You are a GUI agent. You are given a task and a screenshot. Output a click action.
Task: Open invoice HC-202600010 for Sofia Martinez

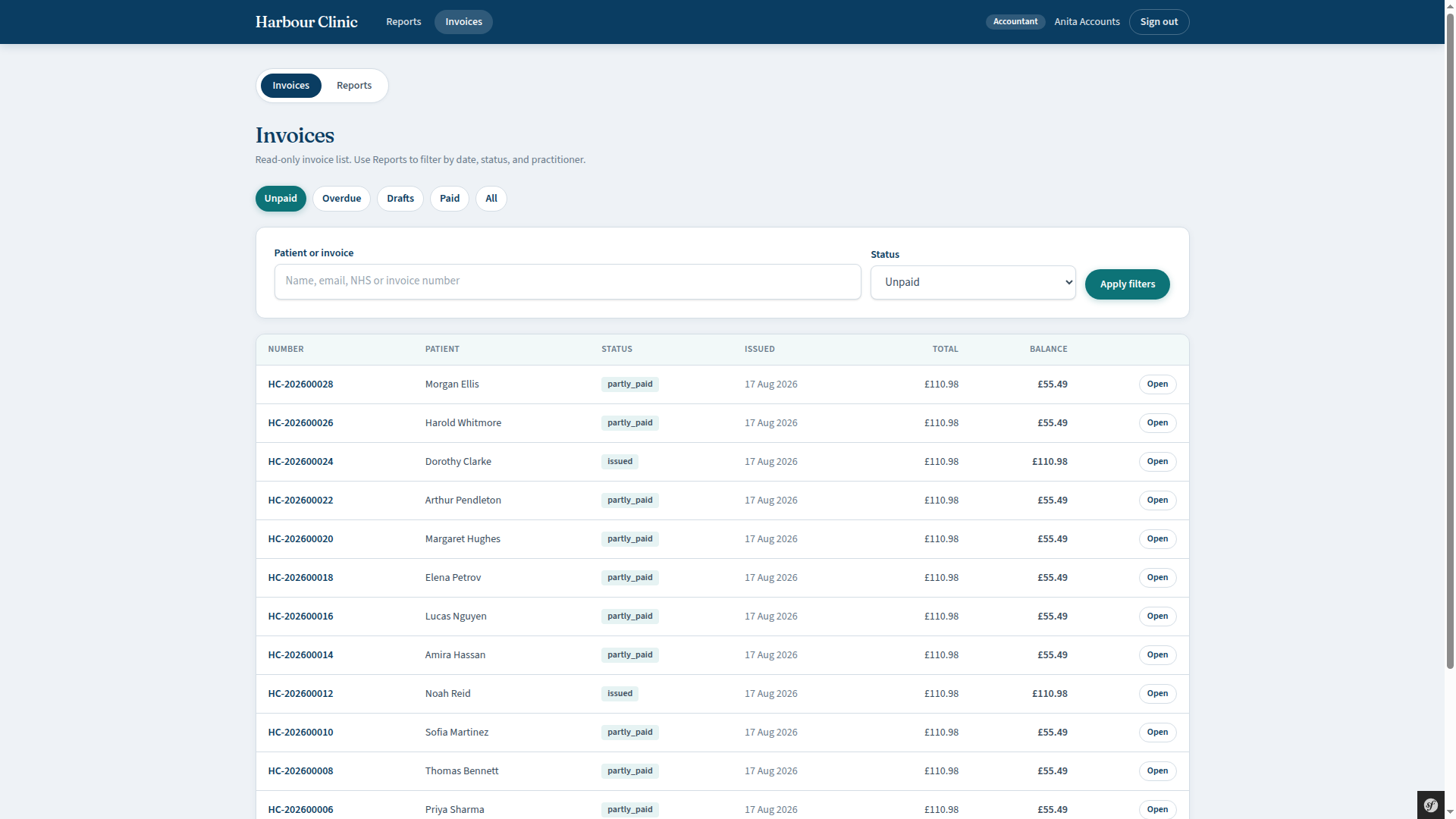point(1157,733)
